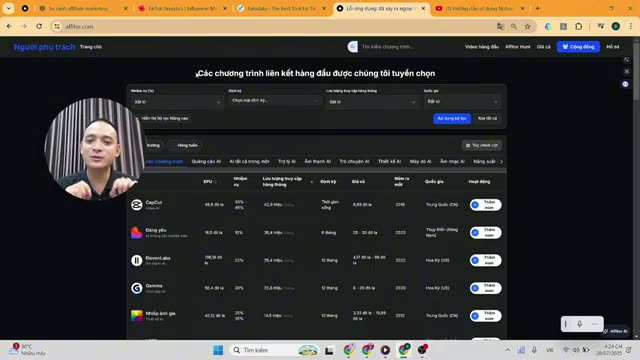Expand more AI categories with right chevron

click(502, 162)
